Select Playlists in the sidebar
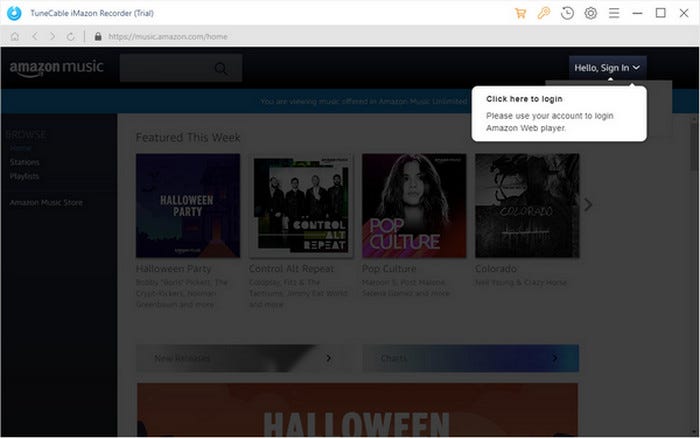The height and width of the screenshot is (438, 700). (x=24, y=176)
